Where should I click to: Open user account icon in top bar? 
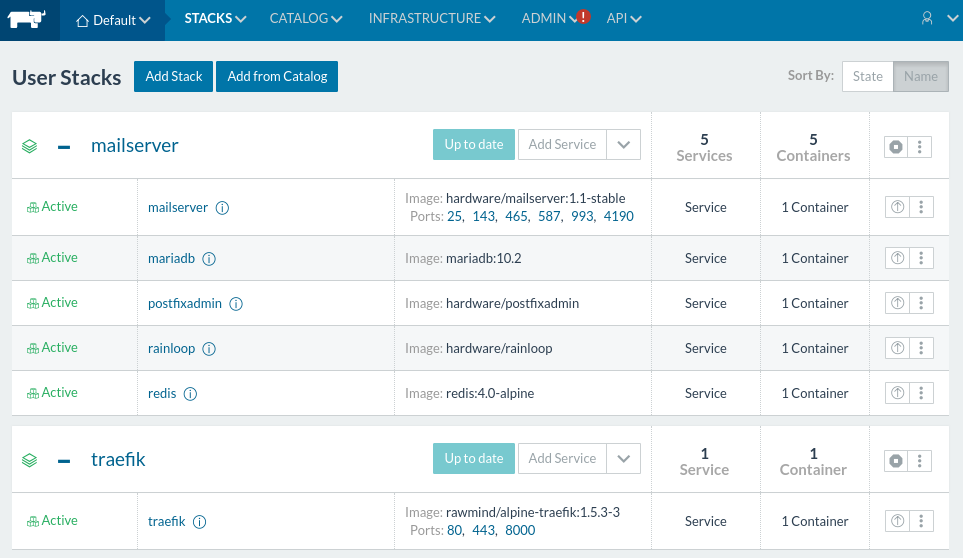point(927,18)
